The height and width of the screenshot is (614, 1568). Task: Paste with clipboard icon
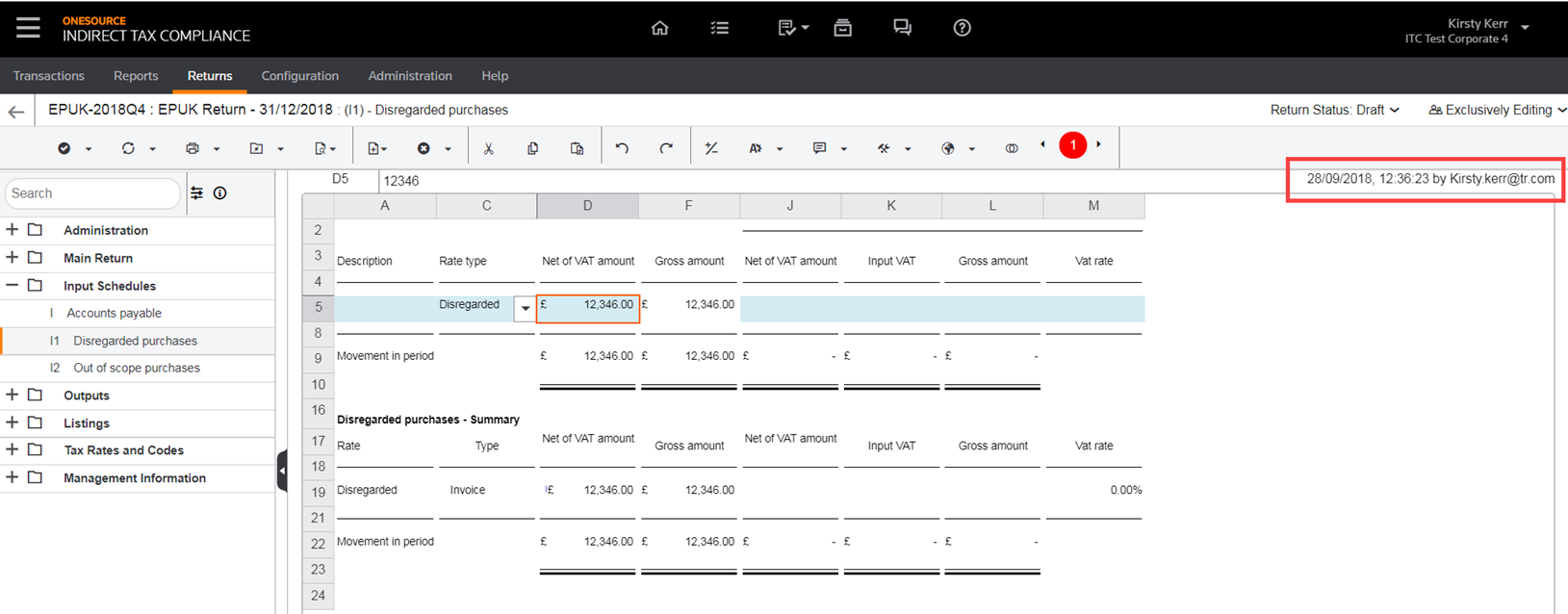[577, 148]
